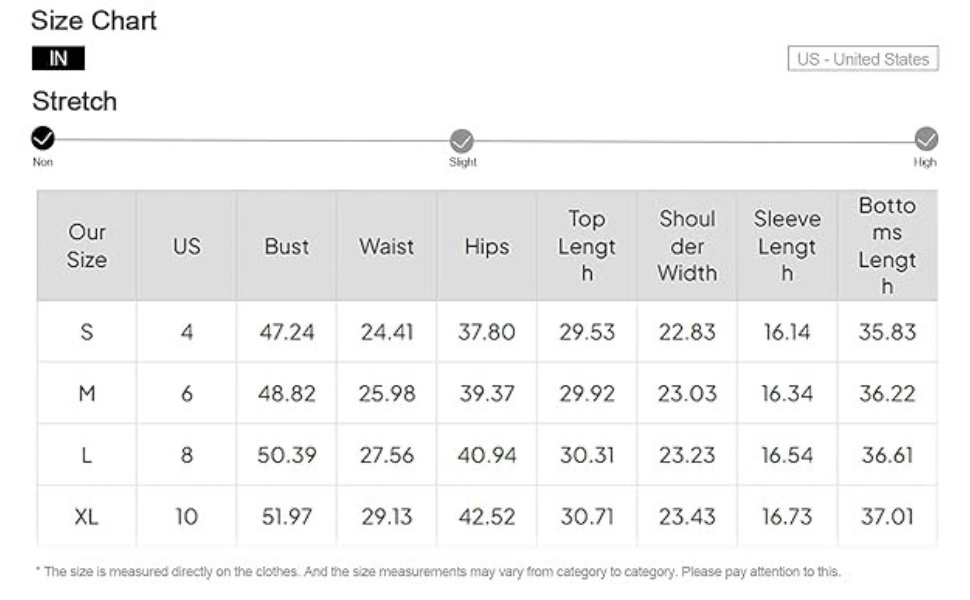This screenshot has height=600, width=970.
Task: Click the Size Chart heading
Action: pyautogui.click(x=94, y=20)
